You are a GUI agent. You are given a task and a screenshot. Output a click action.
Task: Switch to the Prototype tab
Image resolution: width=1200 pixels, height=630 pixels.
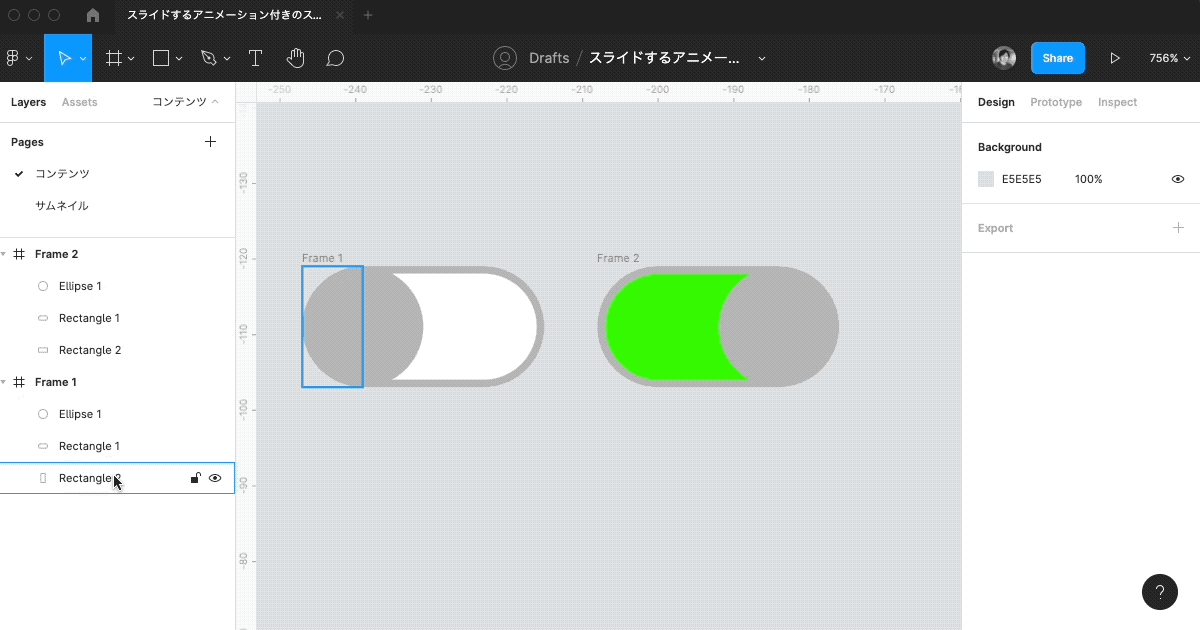click(x=1056, y=102)
